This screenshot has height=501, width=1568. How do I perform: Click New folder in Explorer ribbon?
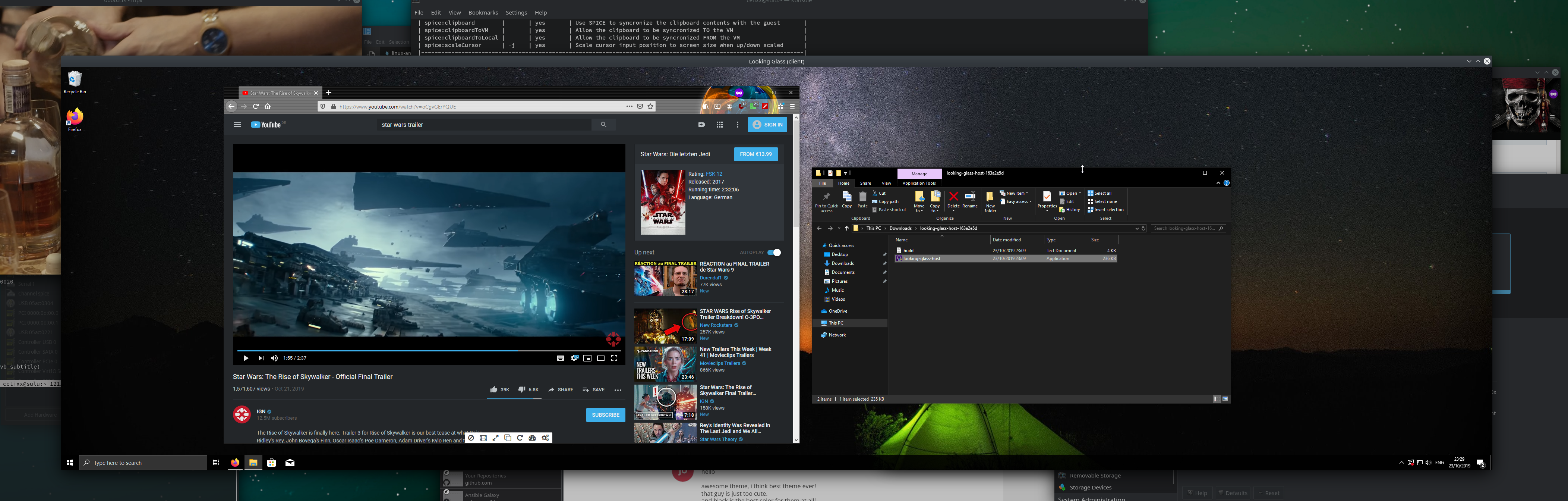[x=990, y=202]
